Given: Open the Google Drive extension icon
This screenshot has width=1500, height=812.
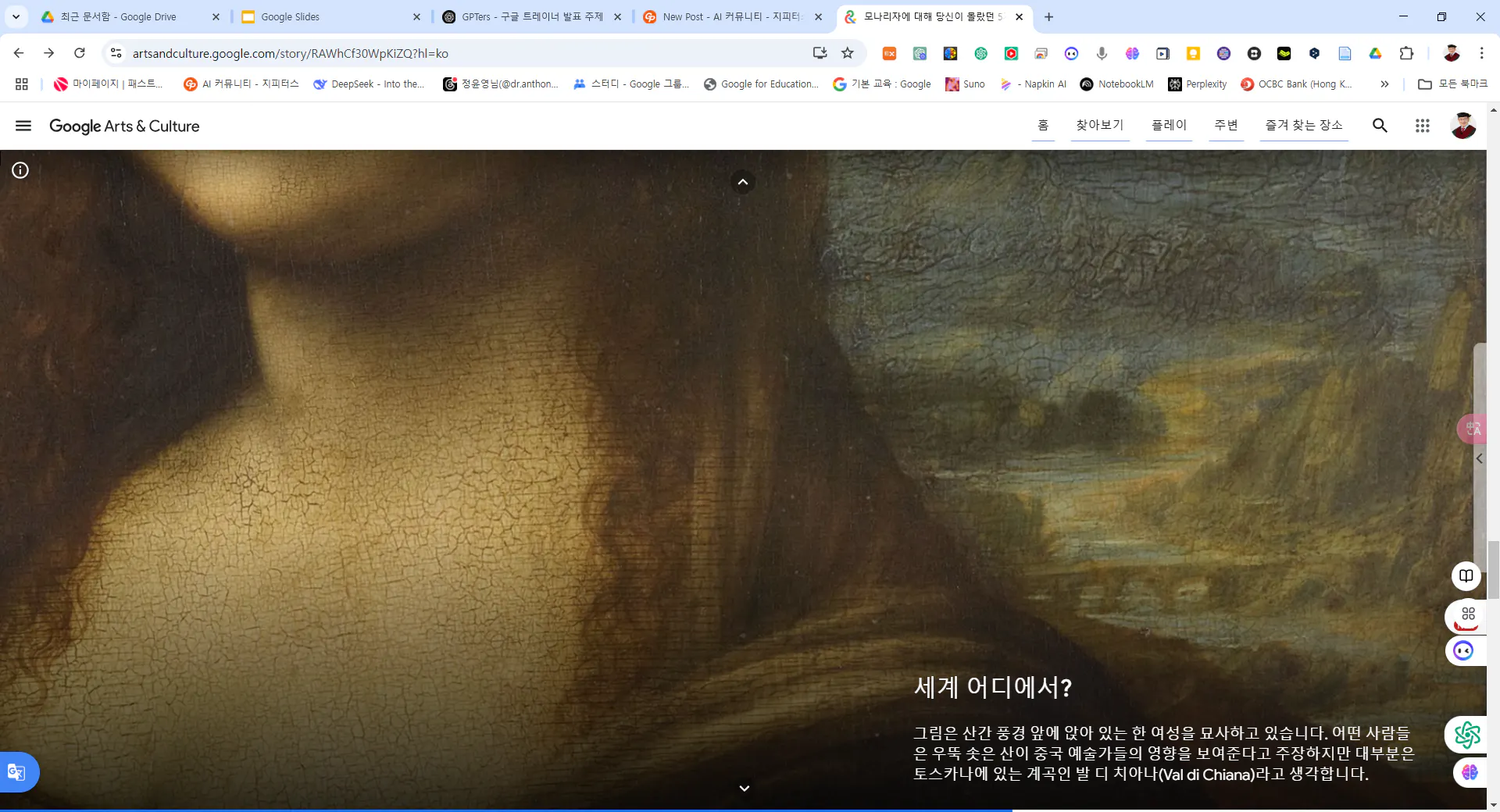Looking at the screenshot, I should (x=1375, y=53).
